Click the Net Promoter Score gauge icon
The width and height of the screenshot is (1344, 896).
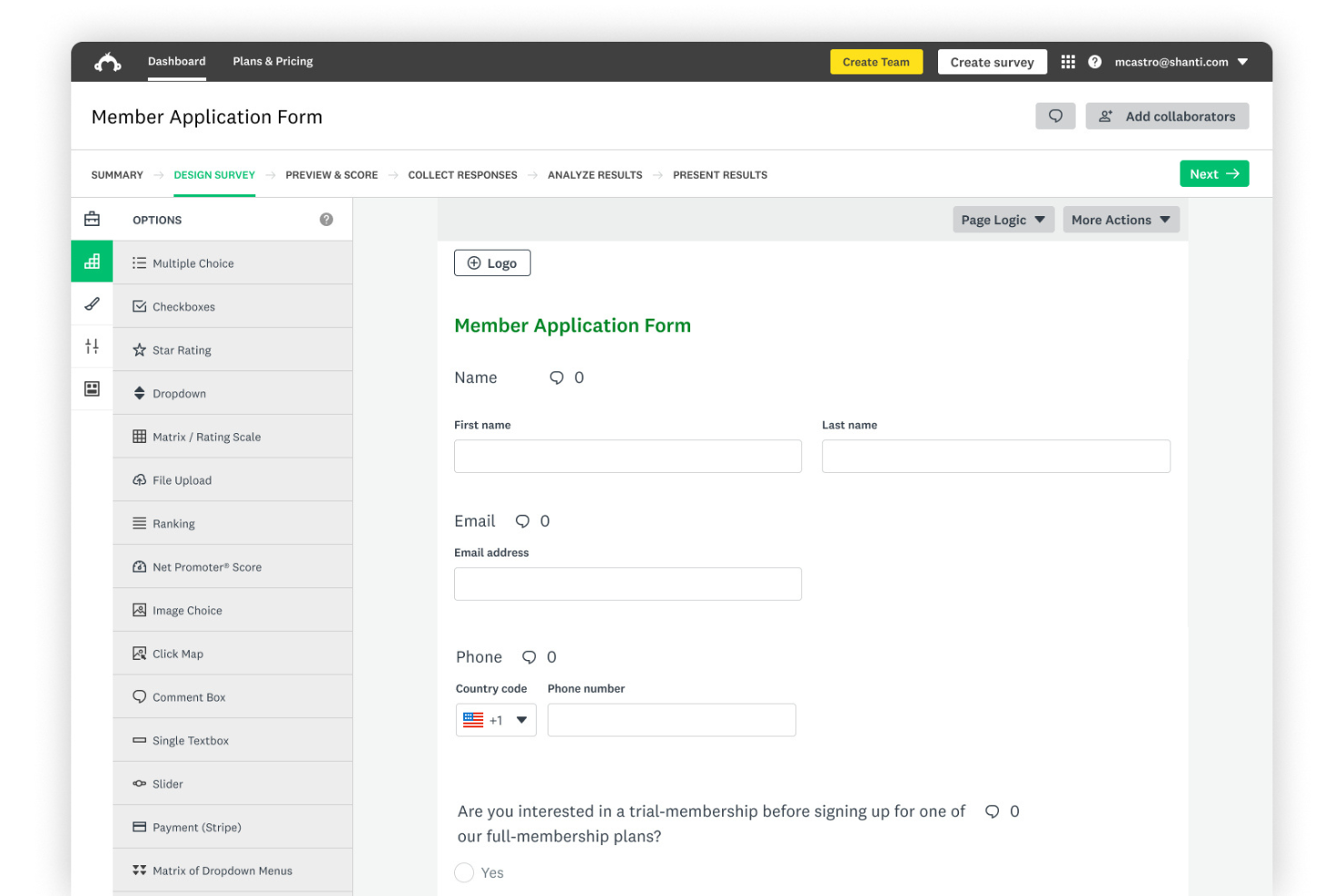pyautogui.click(x=139, y=566)
